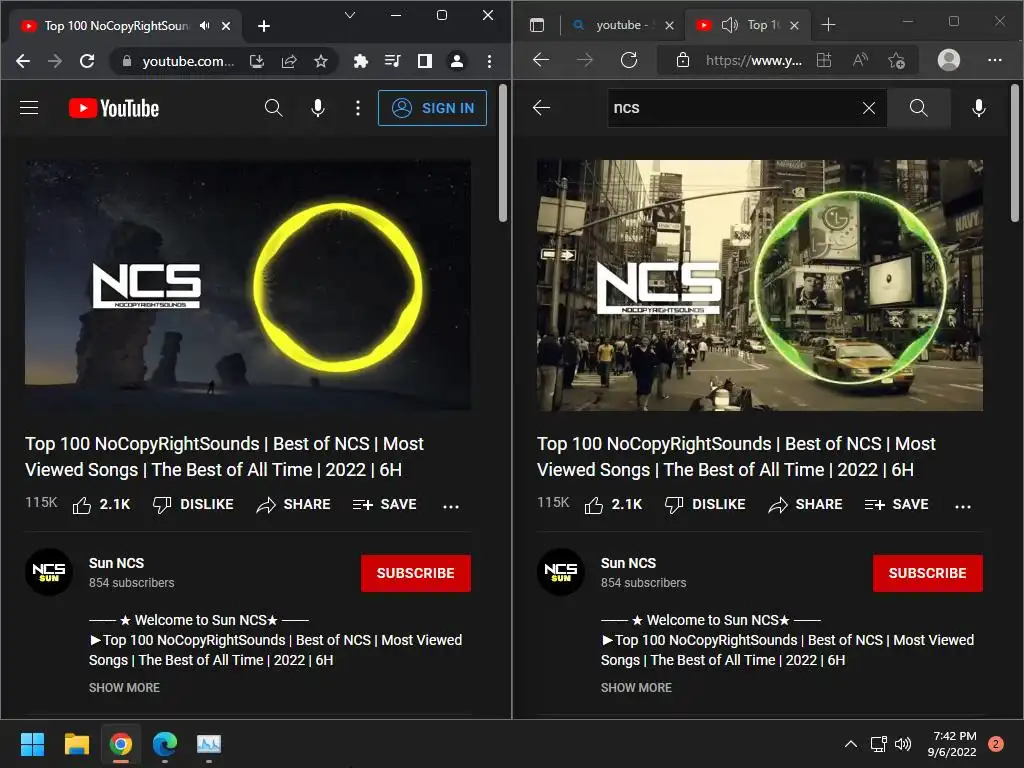1024x768 pixels.
Task: Click the share page icon in Chrome's address bar
Action: [289, 61]
